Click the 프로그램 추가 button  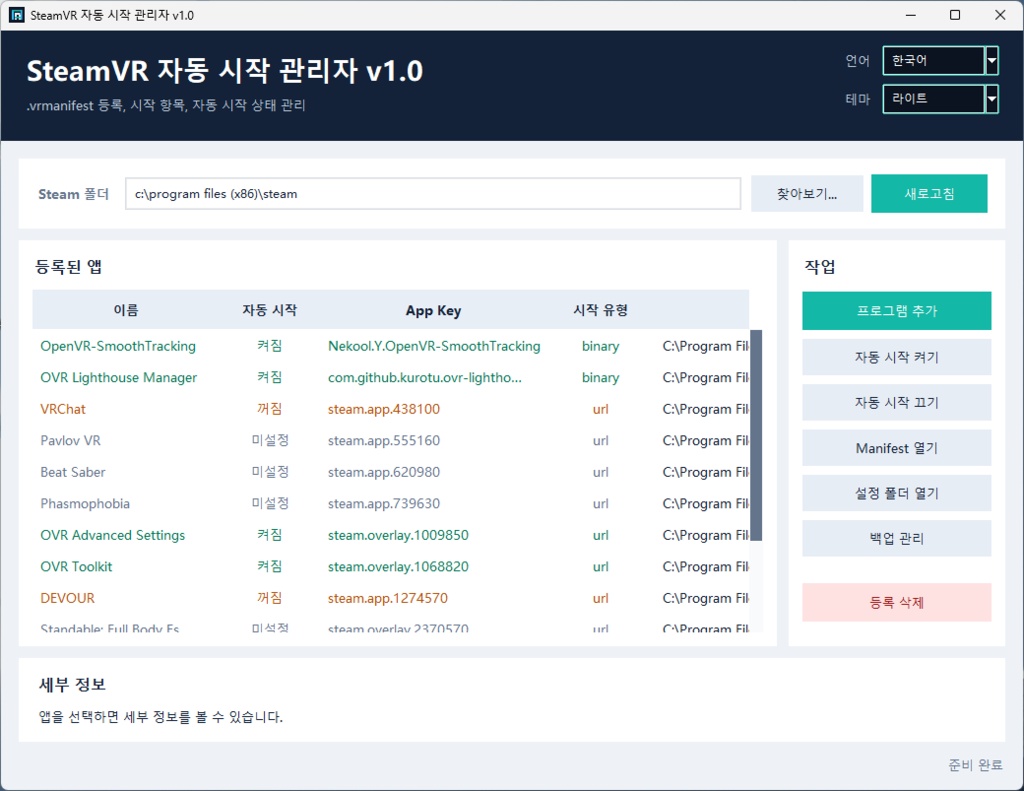click(897, 311)
